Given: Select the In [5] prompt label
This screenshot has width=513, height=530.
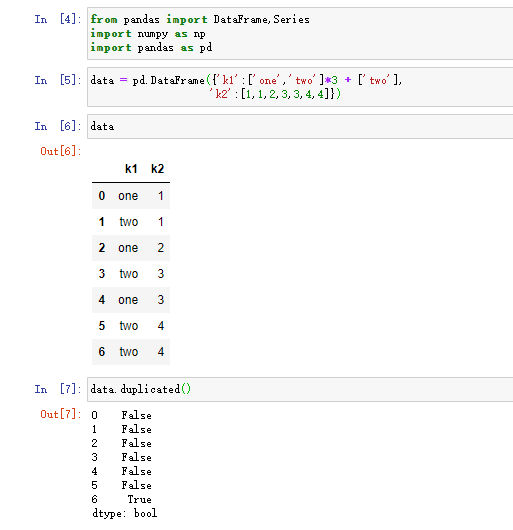Looking at the screenshot, I should [x=58, y=80].
